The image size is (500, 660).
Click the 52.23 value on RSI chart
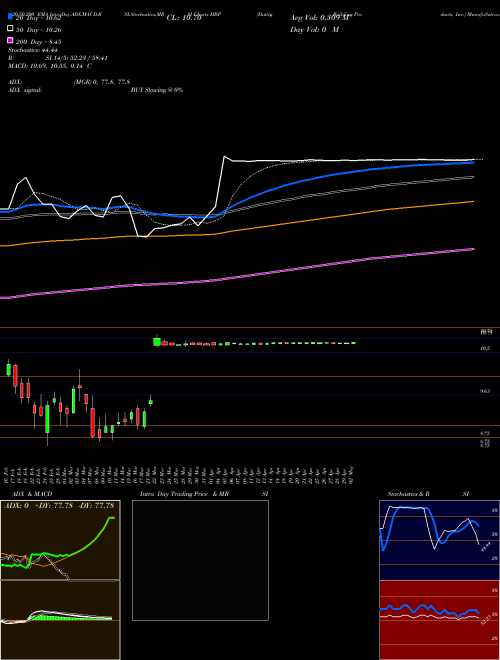click(486, 620)
